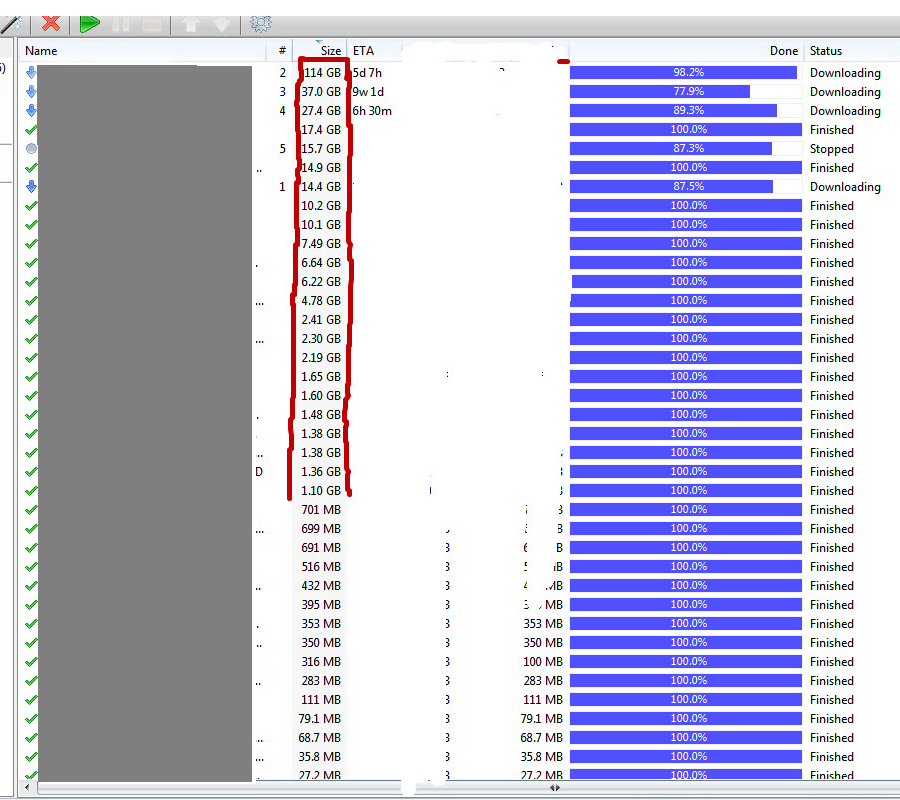Sort by the Name column header
Viewport: 900px width, 800px height.
142,51
